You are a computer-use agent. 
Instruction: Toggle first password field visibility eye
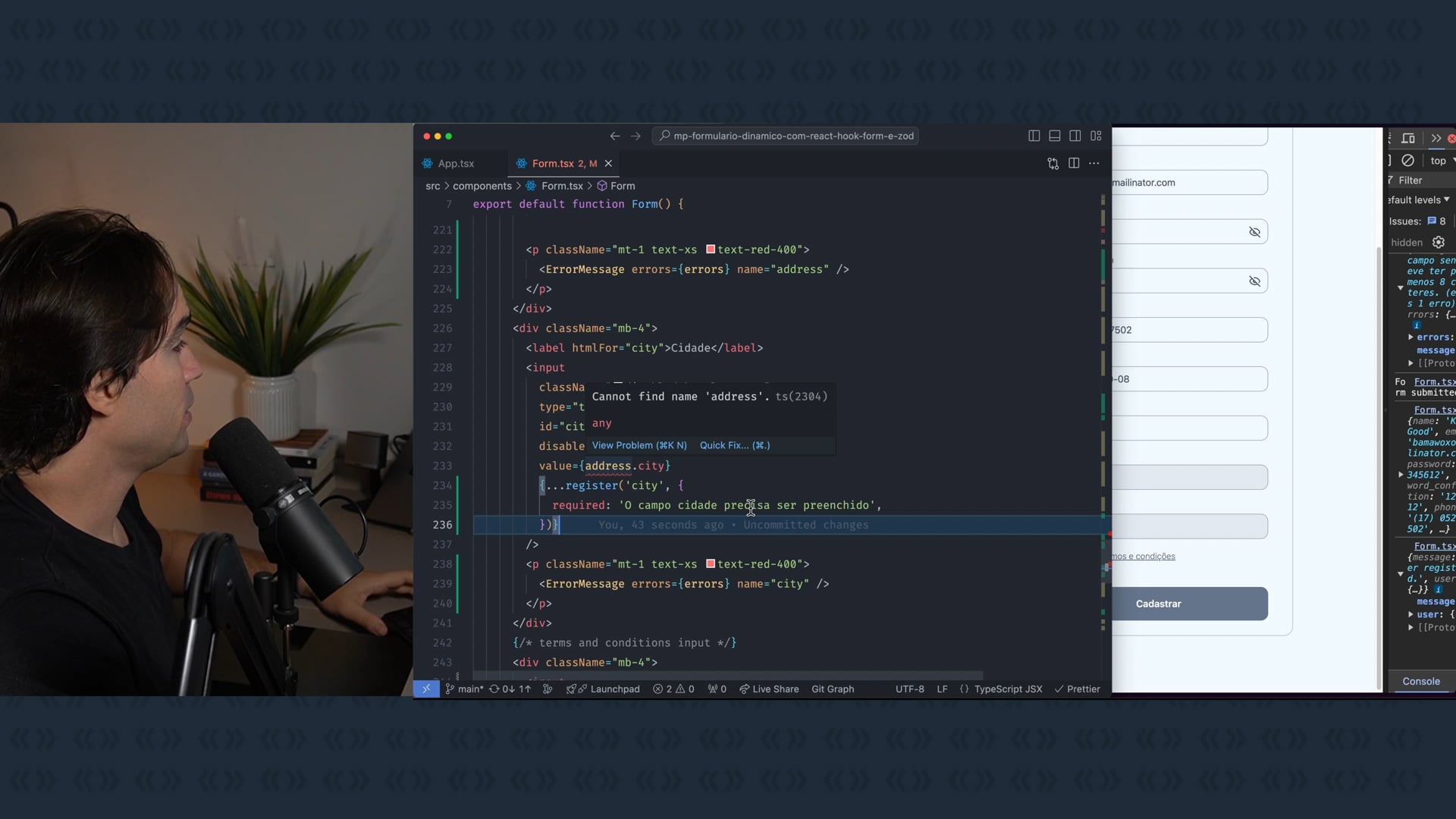click(x=1254, y=232)
